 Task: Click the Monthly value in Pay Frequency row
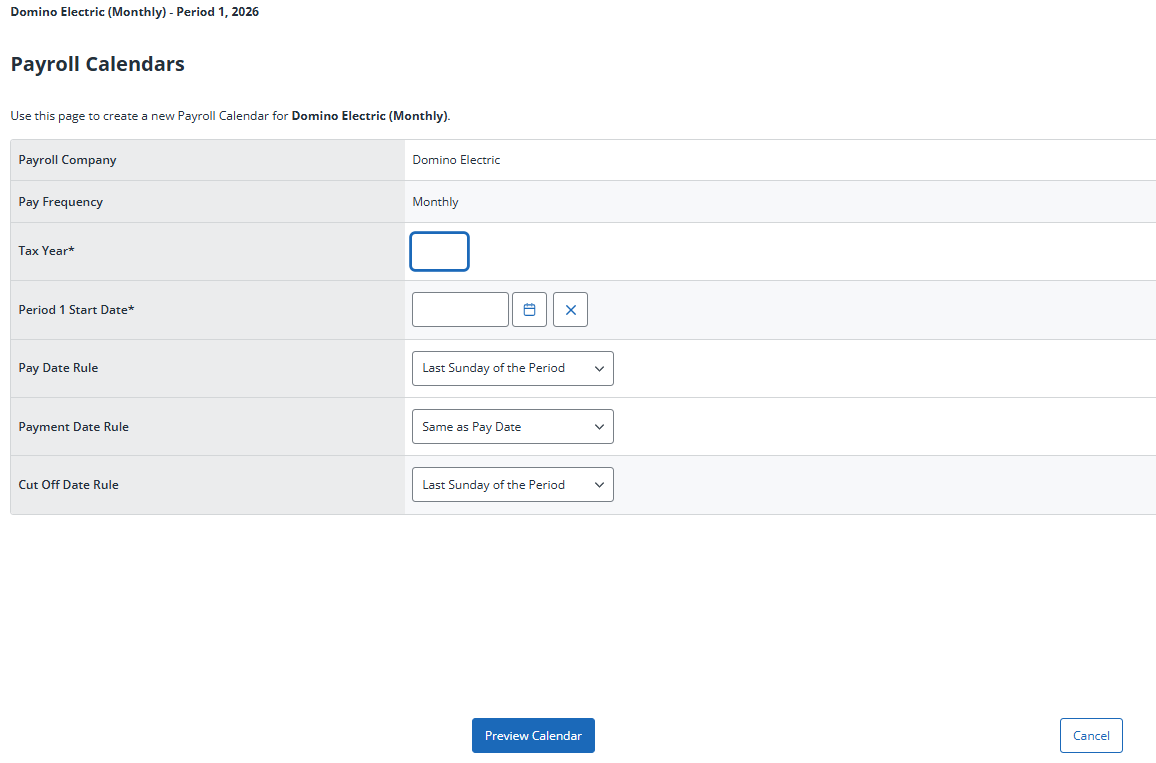click(435, 202)
